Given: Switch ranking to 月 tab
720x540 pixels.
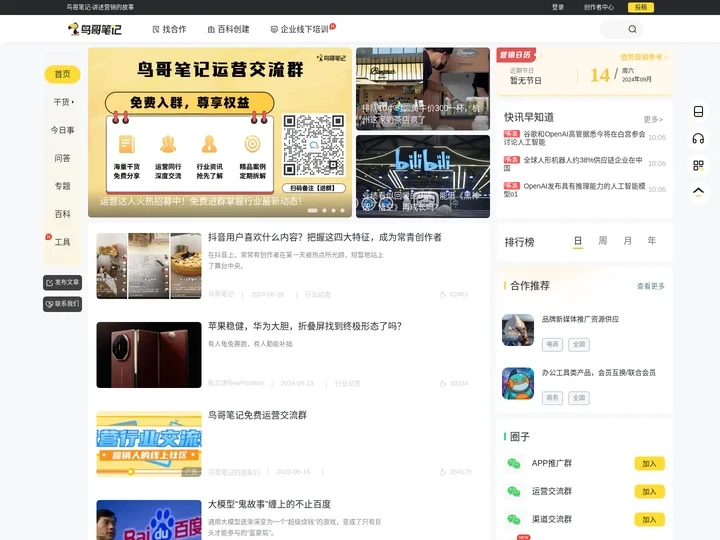Looking at the screenshot, I should 627,241.
